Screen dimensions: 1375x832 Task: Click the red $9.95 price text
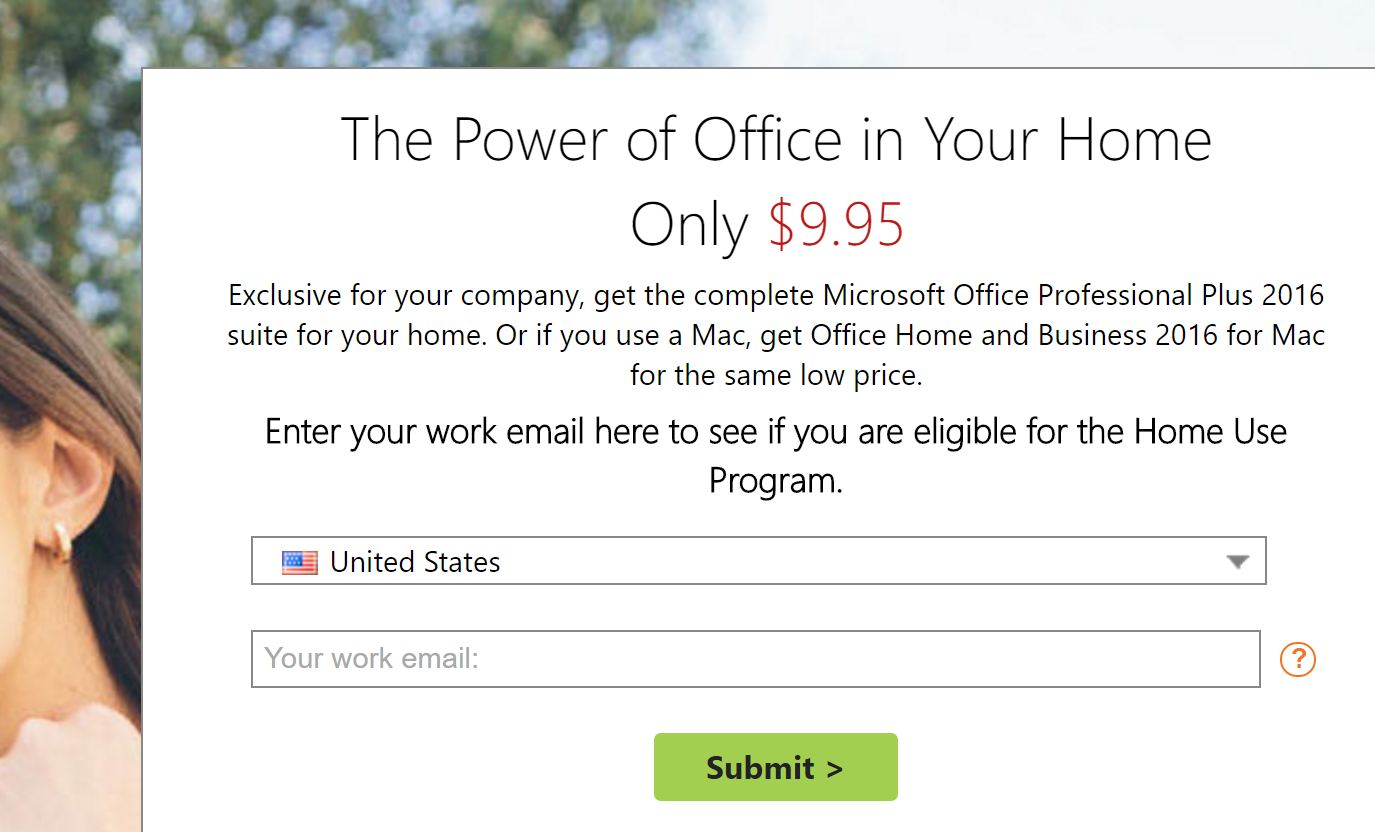[x=836, y=225]
